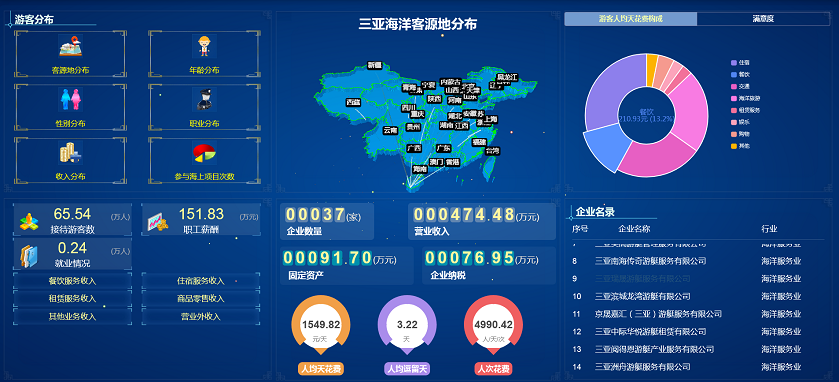Select the 台湾 label on the map
The image size is (839, 382).
[492, 151]
